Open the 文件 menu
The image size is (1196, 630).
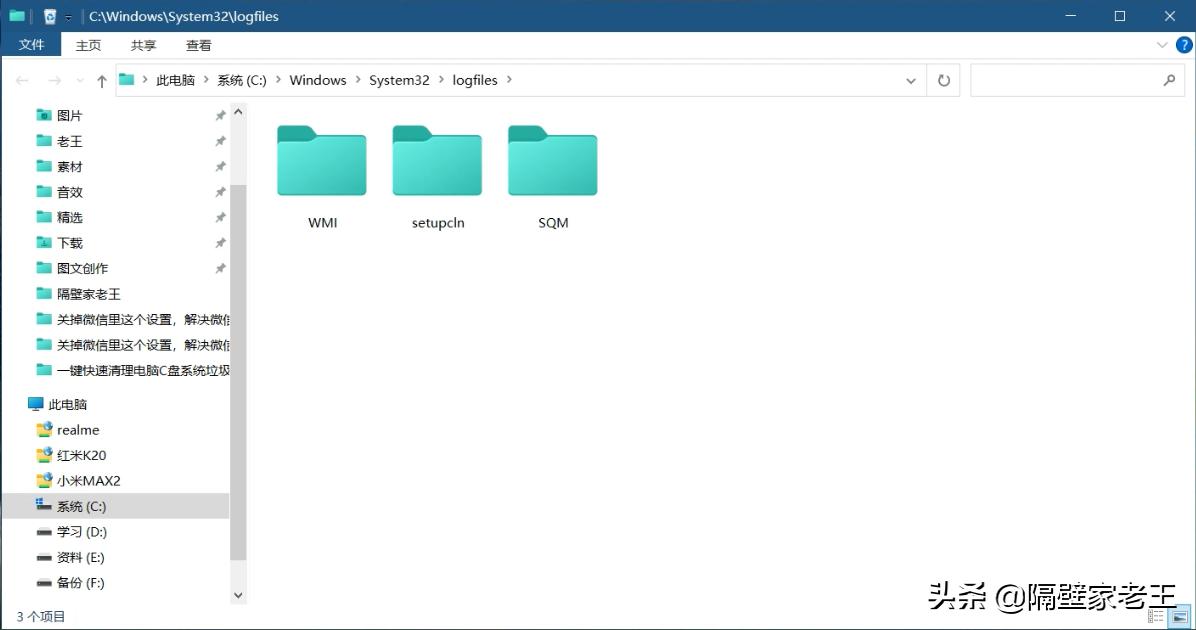pos(31,44)
